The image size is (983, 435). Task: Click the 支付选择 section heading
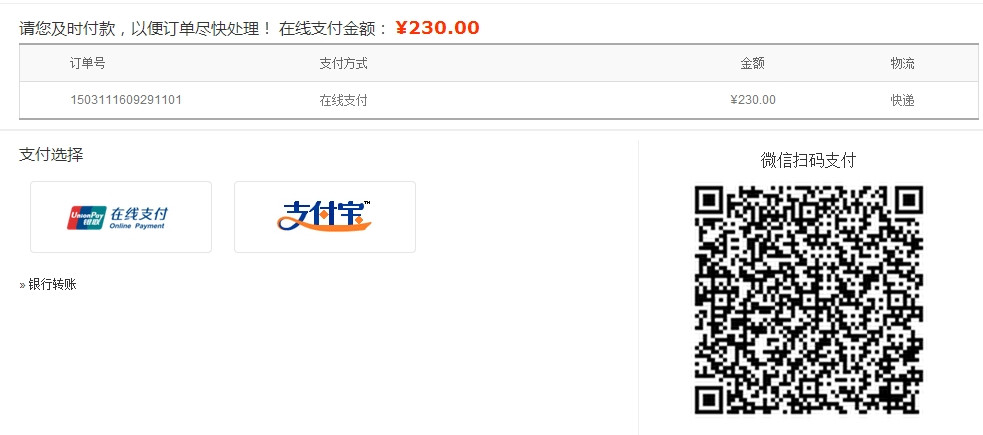click(51, 155)
